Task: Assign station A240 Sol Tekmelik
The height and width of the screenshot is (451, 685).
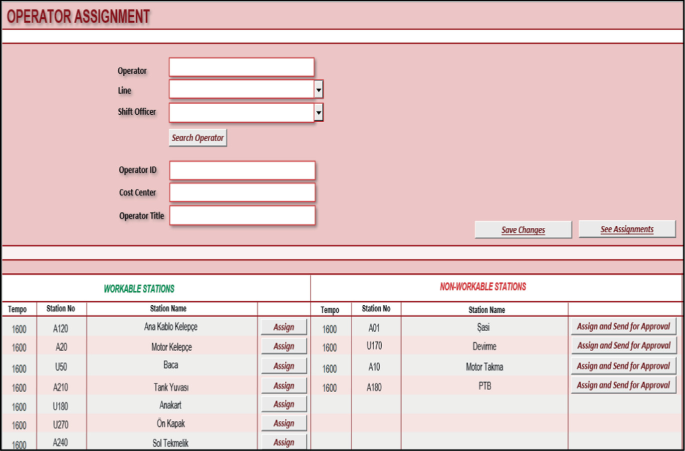Action: (x=284, y=442)
